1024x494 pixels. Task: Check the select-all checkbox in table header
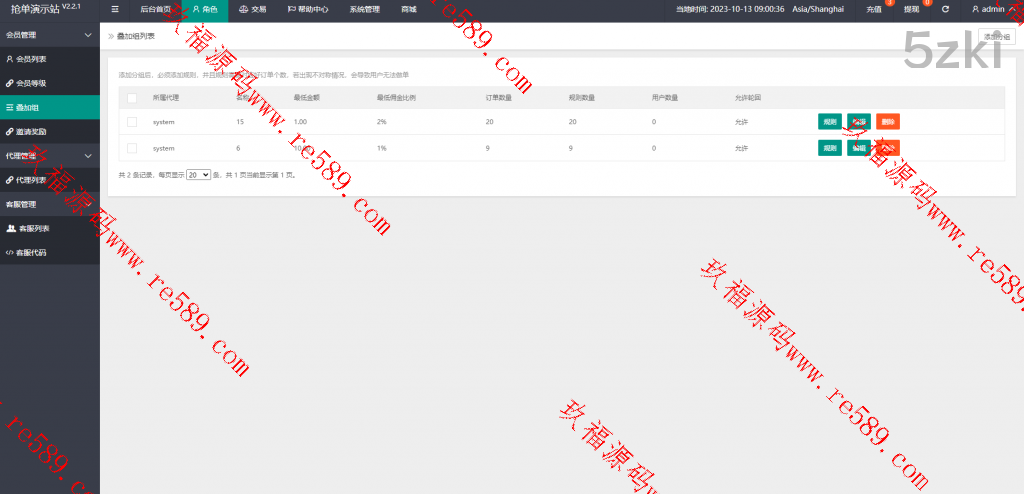pyautogui.click(x=132, y=98)
